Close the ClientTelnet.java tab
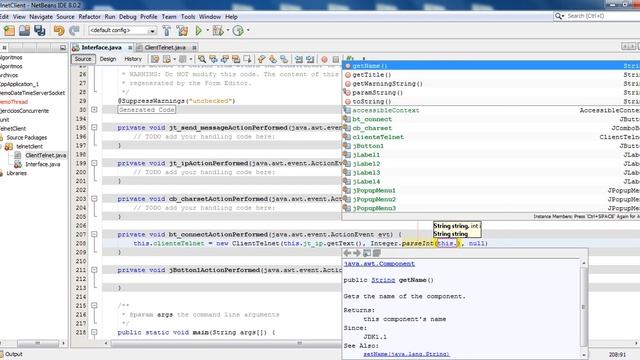 coord(194,48)
